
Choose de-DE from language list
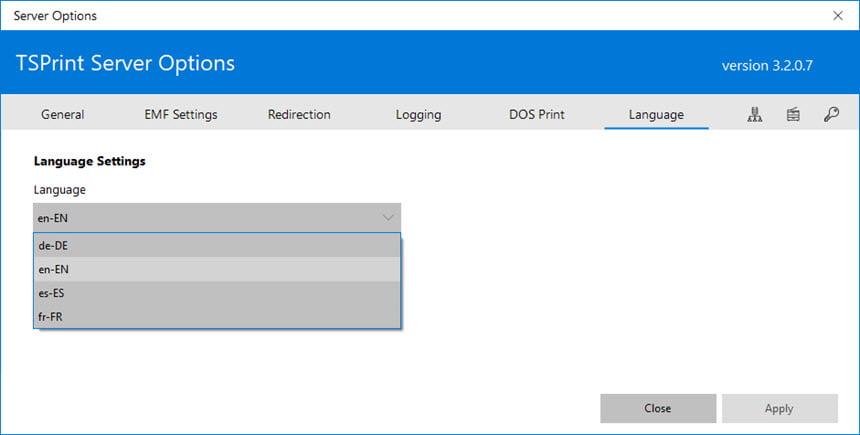coord(217,246)
